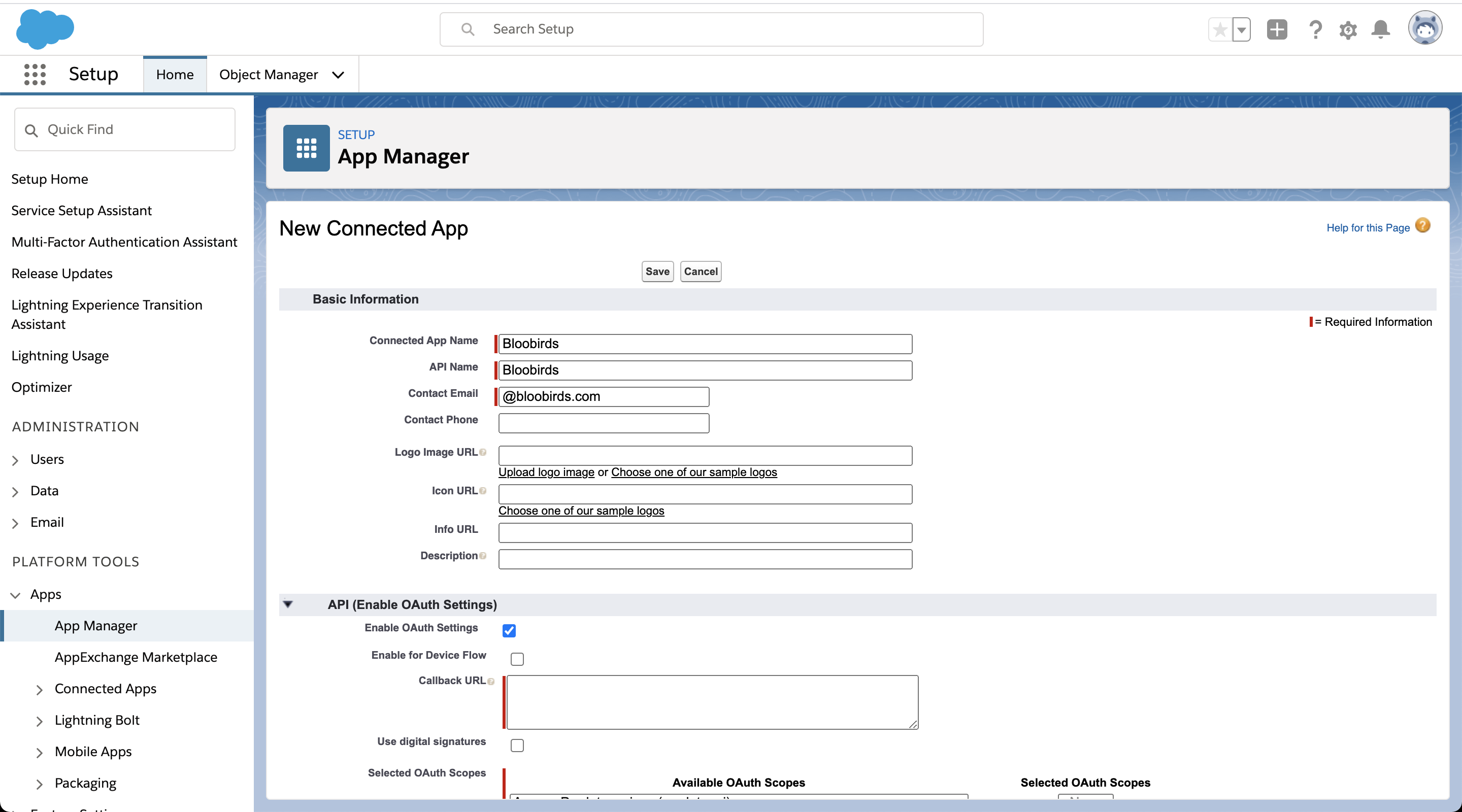Screen dimensions: 1462x812
Task: Click the Salesforce cloud logo
Action: click(45, 29)
